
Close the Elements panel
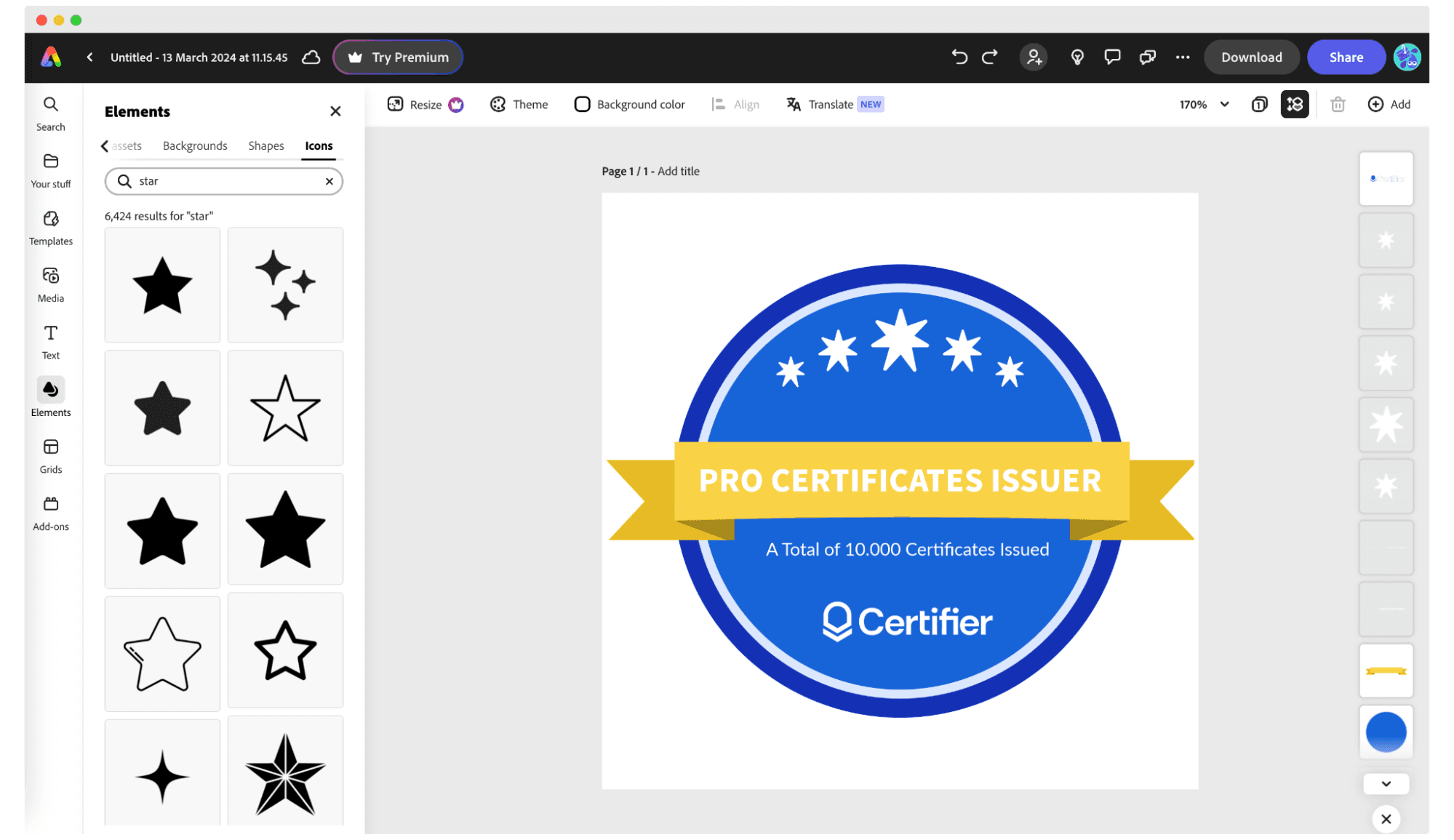click(335, 111)
